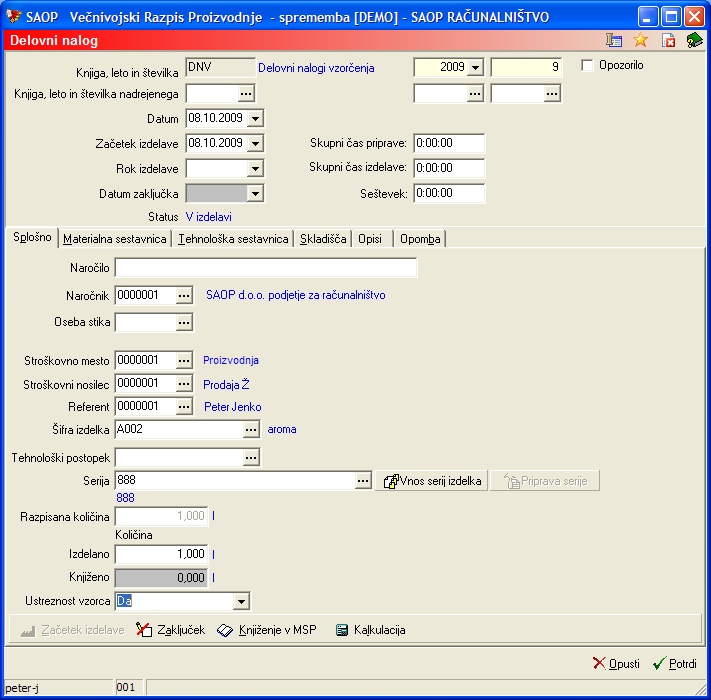Click the Skupni čas izdelave field
The width and height of the screenshot is (711, 700).
[449, 168]
